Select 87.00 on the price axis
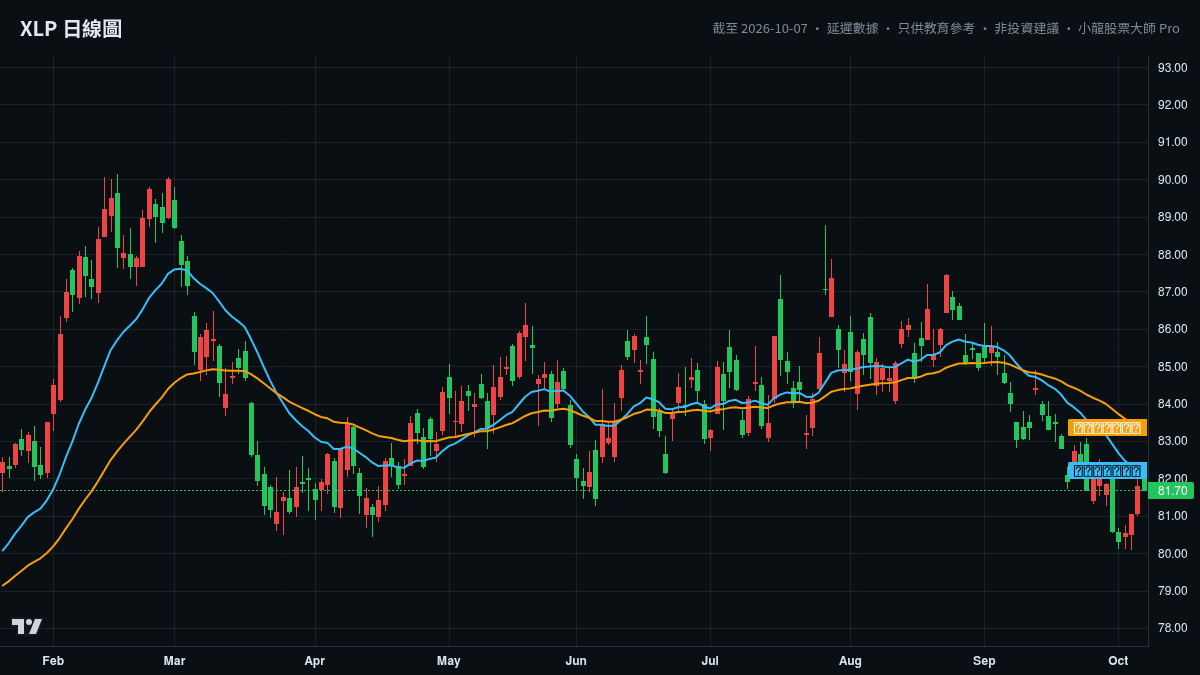This screenshot has height=675, width=1200. (1172, 292)
